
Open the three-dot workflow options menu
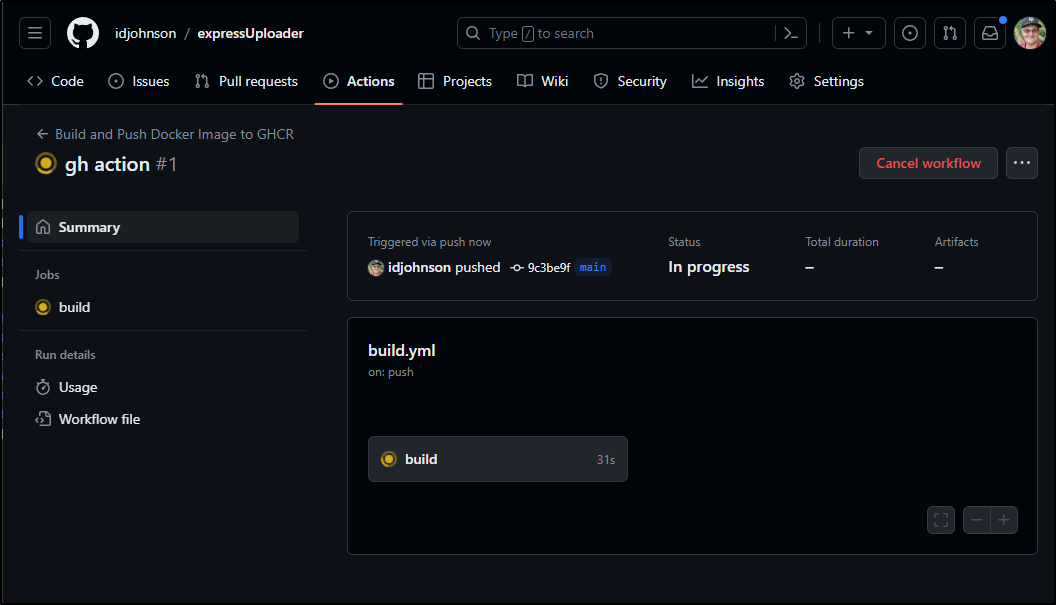(1022, 163)
